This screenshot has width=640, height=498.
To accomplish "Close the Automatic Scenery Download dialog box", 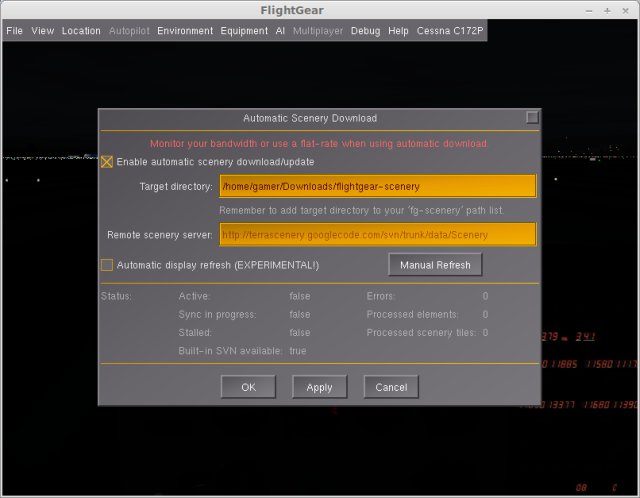I will coord(532,117).
